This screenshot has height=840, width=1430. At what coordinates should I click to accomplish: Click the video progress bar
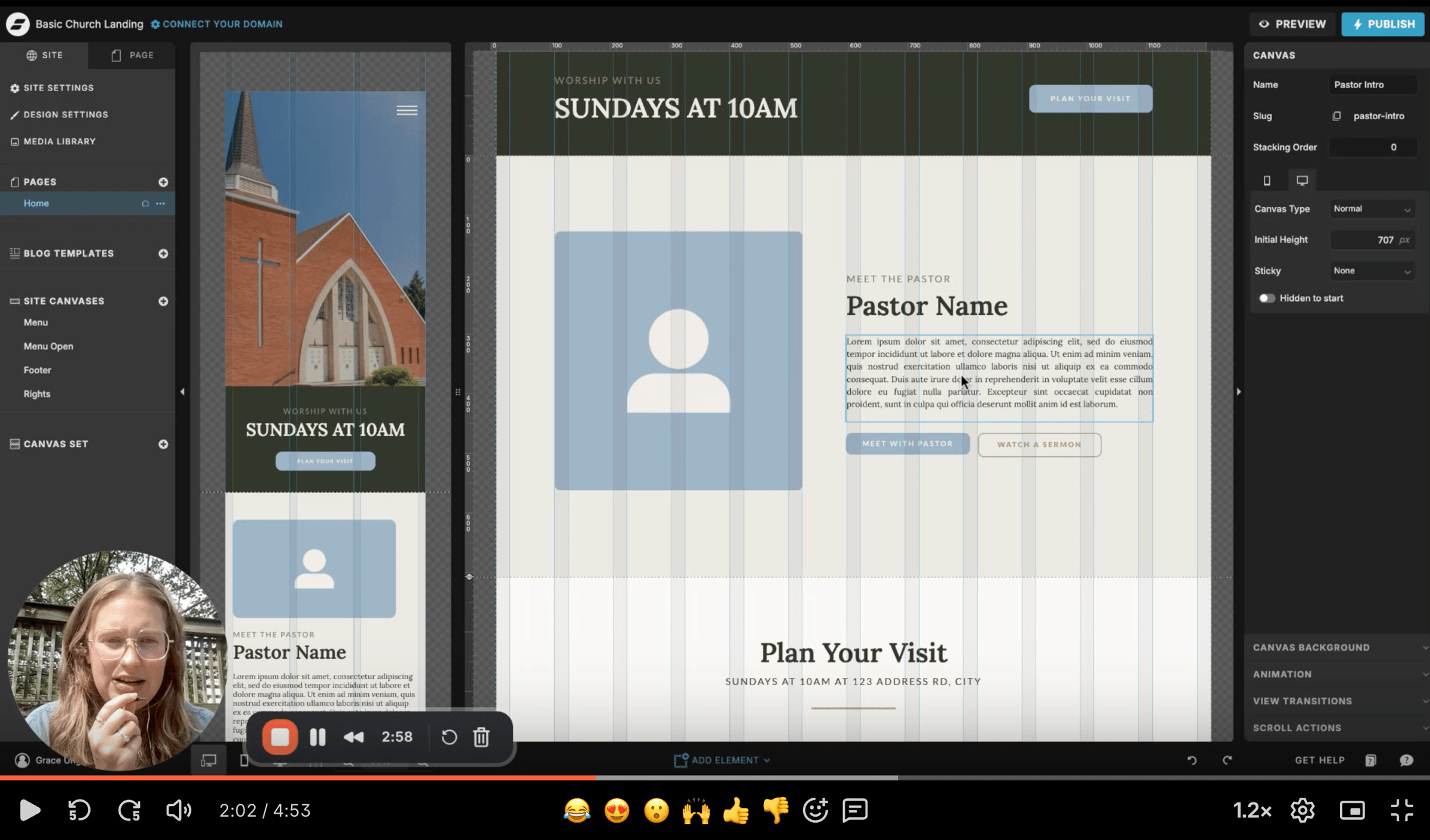(x=715, y=777)
